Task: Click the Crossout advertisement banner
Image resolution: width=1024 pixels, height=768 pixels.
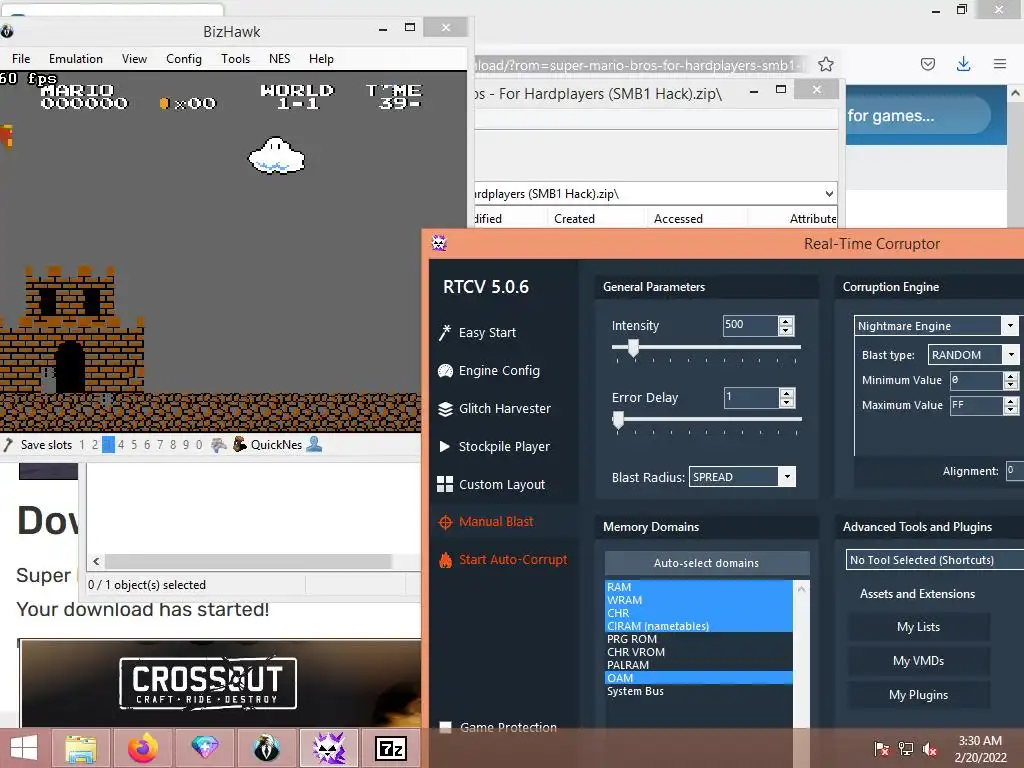Action: click(x=221, y=683)
